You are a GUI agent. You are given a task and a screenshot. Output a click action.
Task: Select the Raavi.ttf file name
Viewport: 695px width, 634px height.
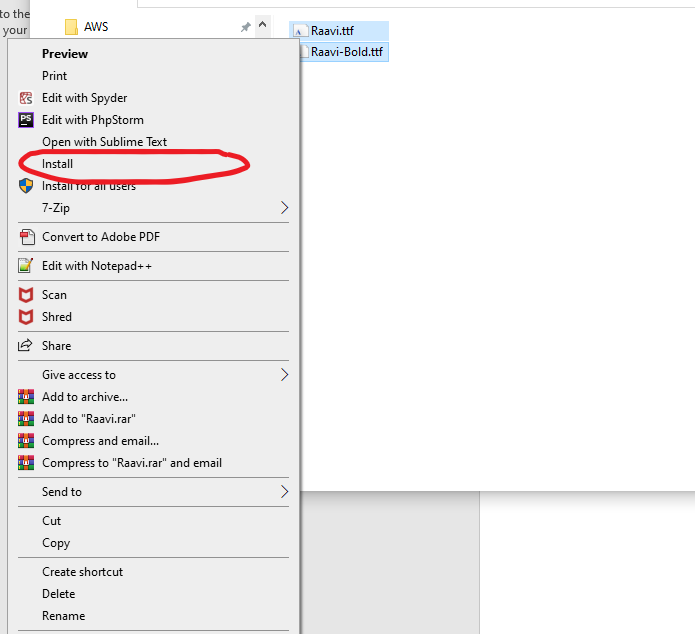[332, 31]
